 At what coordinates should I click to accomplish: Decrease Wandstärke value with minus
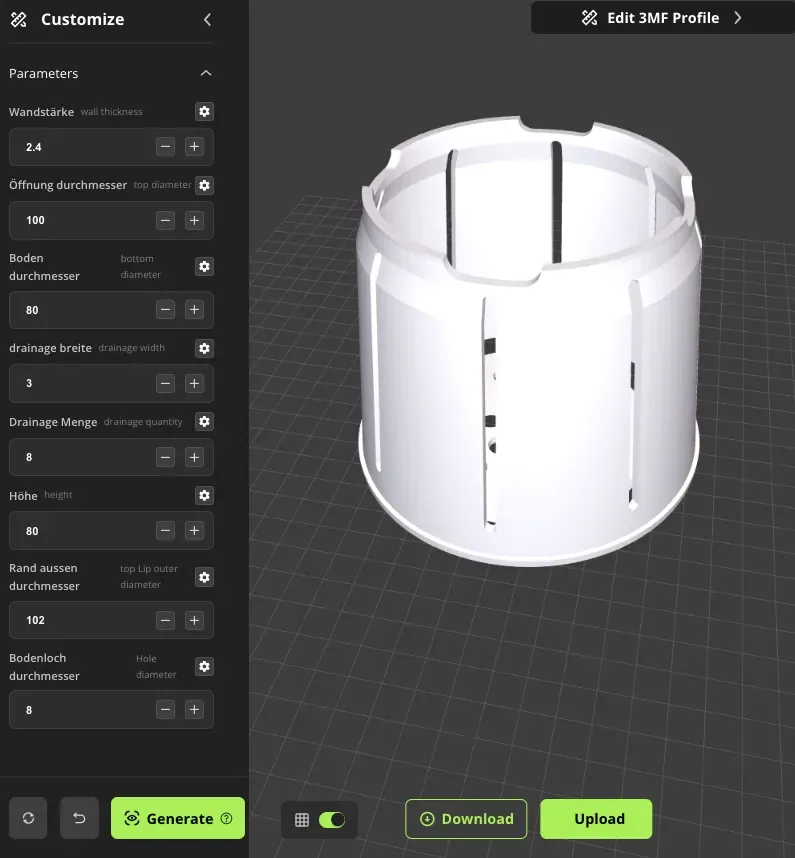click(165, 147)
